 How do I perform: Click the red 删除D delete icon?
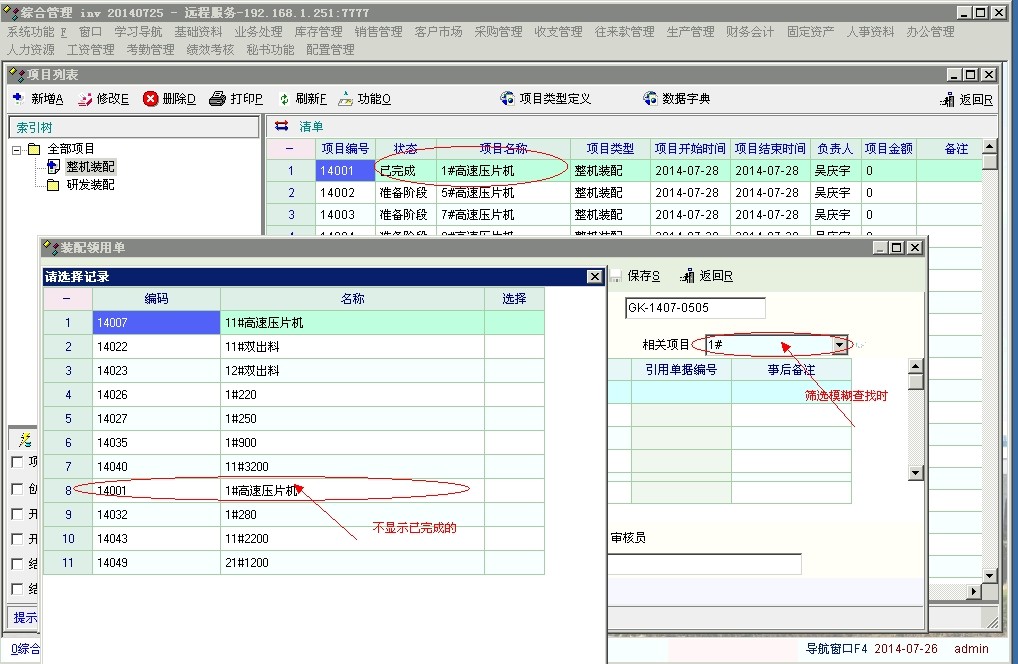[x=151, y=99]
